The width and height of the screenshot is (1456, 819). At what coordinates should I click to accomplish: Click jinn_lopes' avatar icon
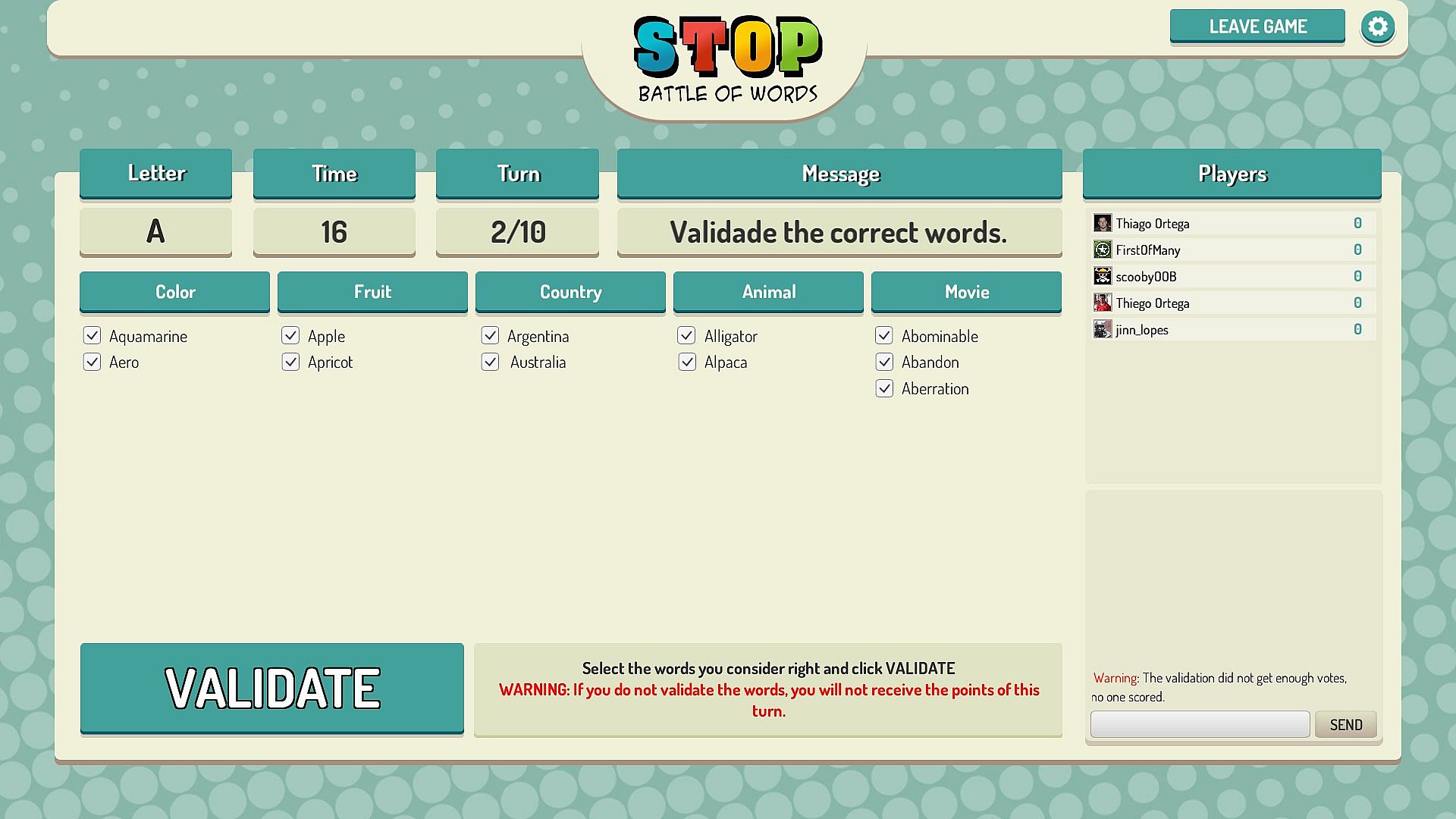coord(1102,329)
